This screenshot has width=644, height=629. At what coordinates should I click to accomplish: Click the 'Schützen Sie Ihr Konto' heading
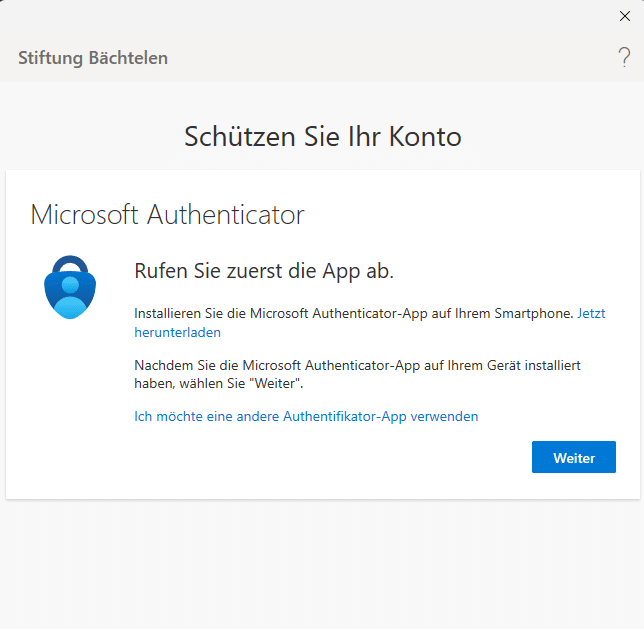(322, 137)
